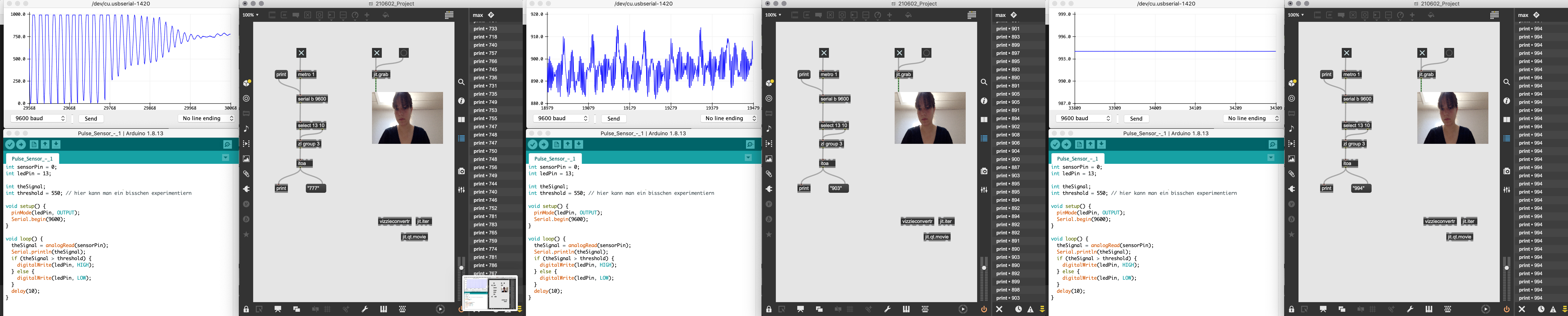Click the "903" message box

point(839,188)
